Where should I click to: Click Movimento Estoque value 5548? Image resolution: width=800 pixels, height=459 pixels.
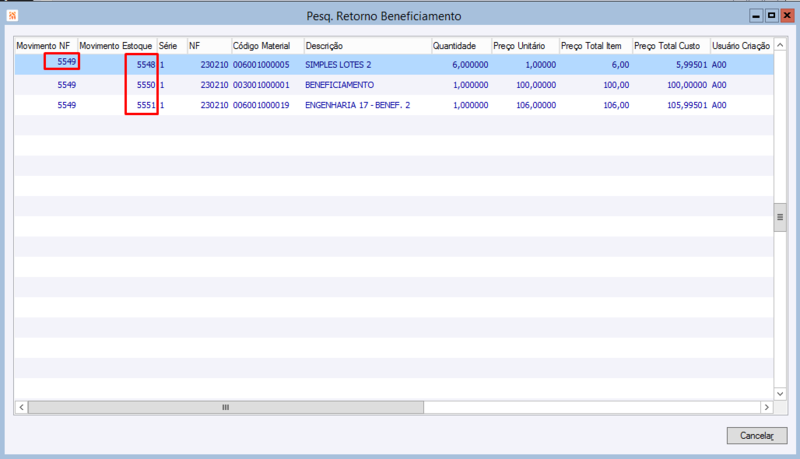pyautogui.click(x=146, y=65)
